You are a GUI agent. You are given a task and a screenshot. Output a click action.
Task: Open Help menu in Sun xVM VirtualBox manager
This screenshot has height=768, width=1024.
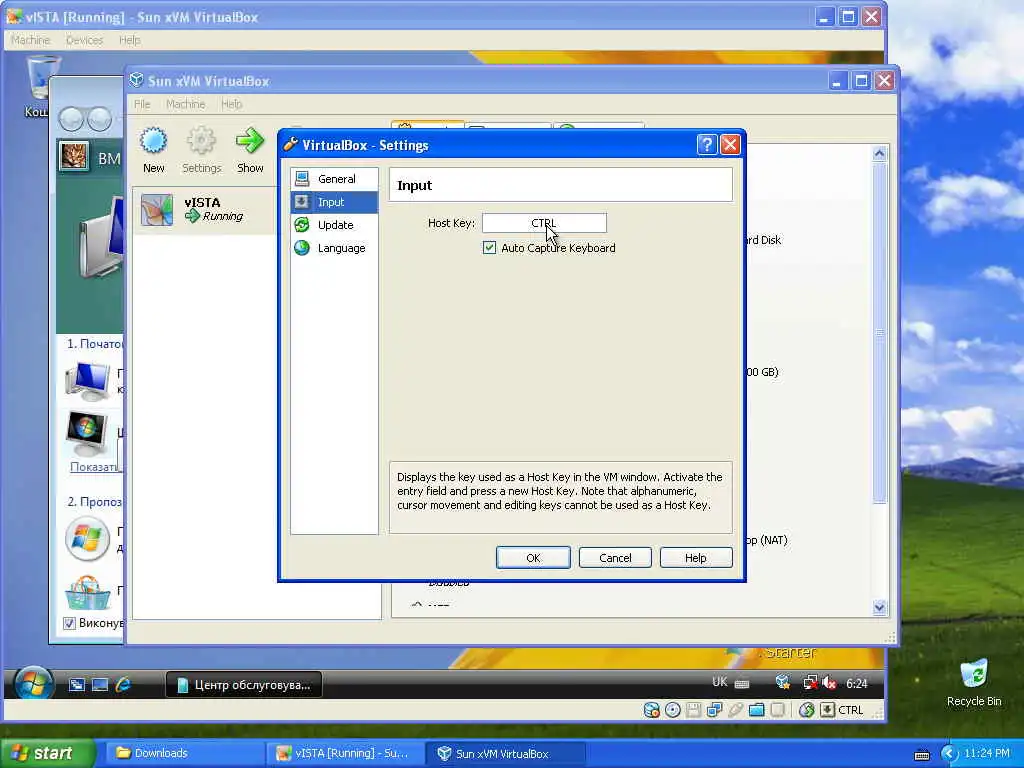[231, 104]
